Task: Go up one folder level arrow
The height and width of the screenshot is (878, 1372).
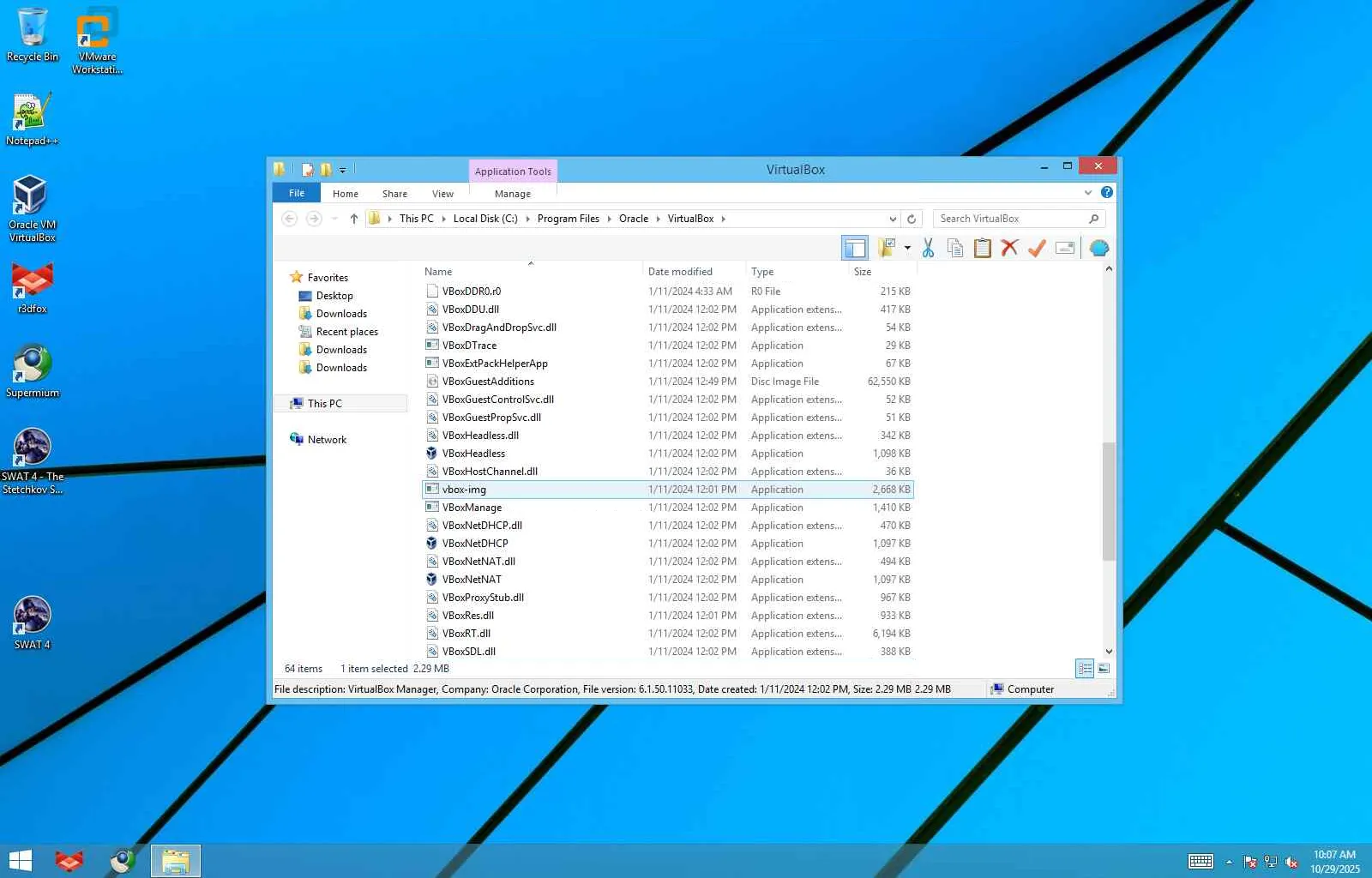Action: tap(353, 219)
